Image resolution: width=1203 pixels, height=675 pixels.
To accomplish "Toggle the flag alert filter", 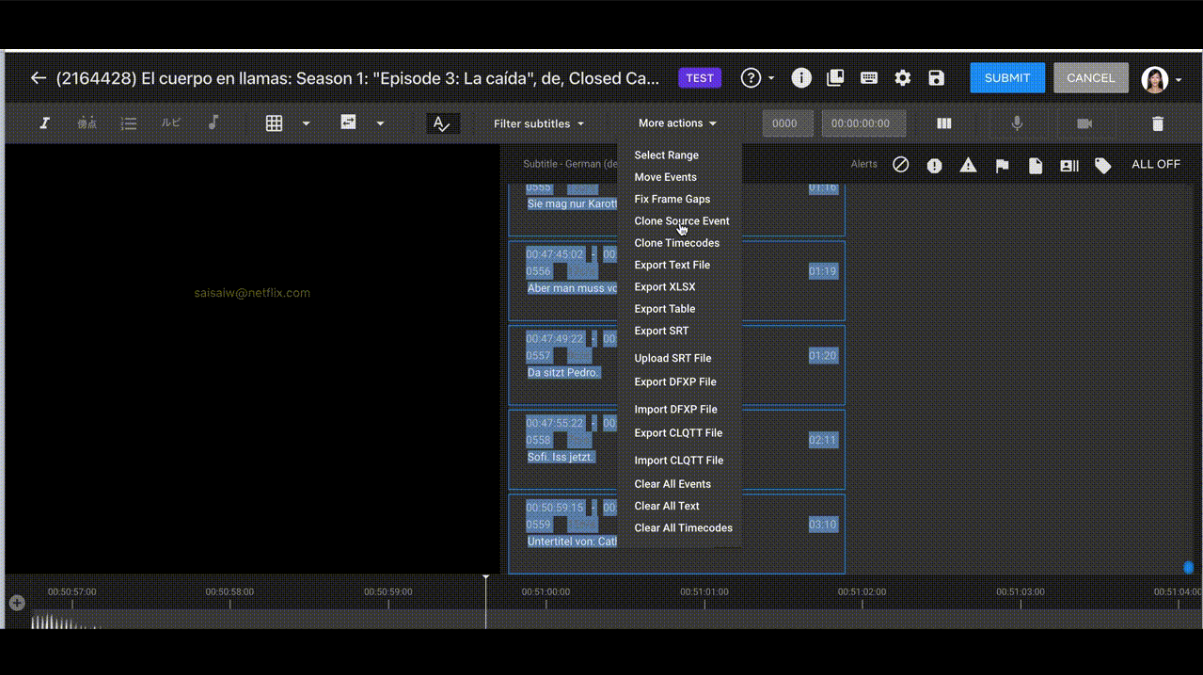I will [x=1002, y=165].
